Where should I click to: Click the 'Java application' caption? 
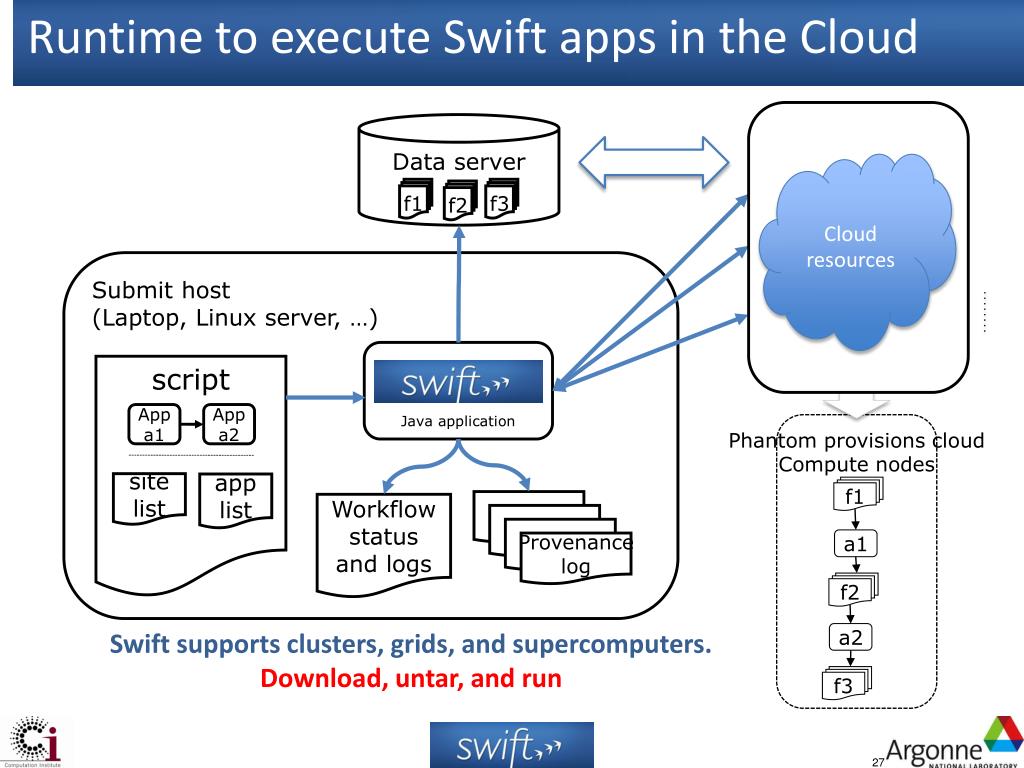pos(457,421)
